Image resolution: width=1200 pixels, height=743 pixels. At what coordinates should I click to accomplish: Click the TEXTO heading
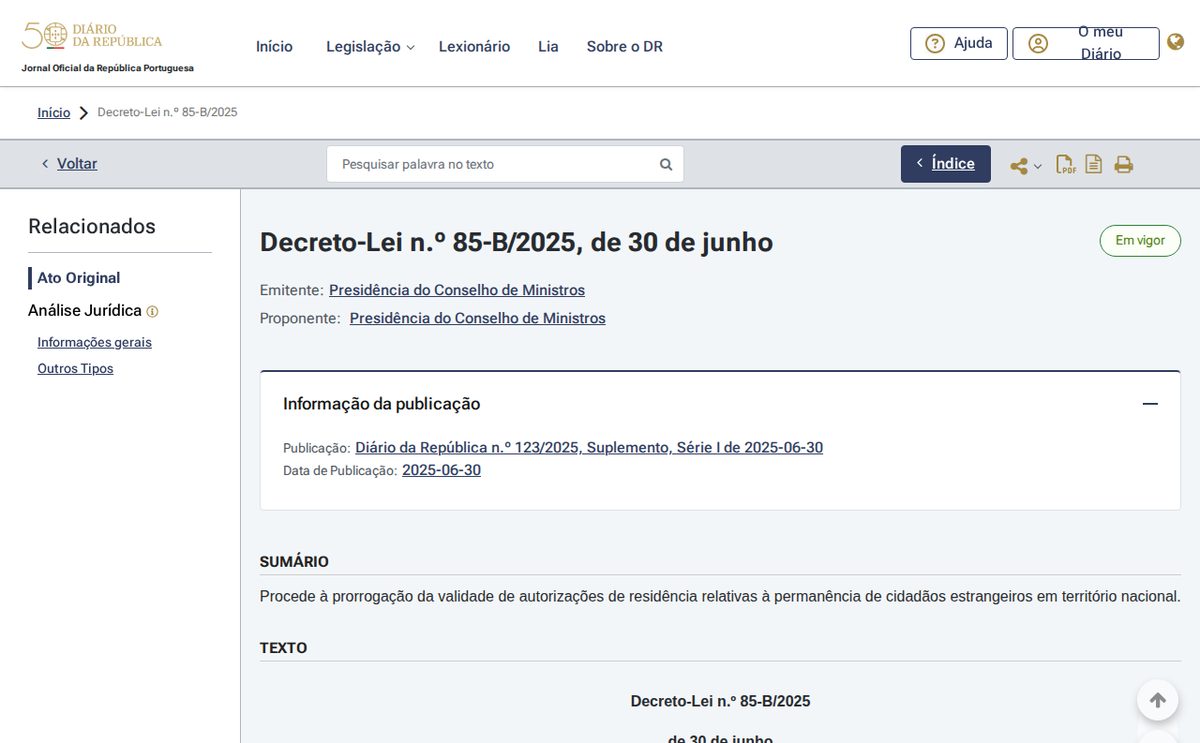click(x=283, y=648)
